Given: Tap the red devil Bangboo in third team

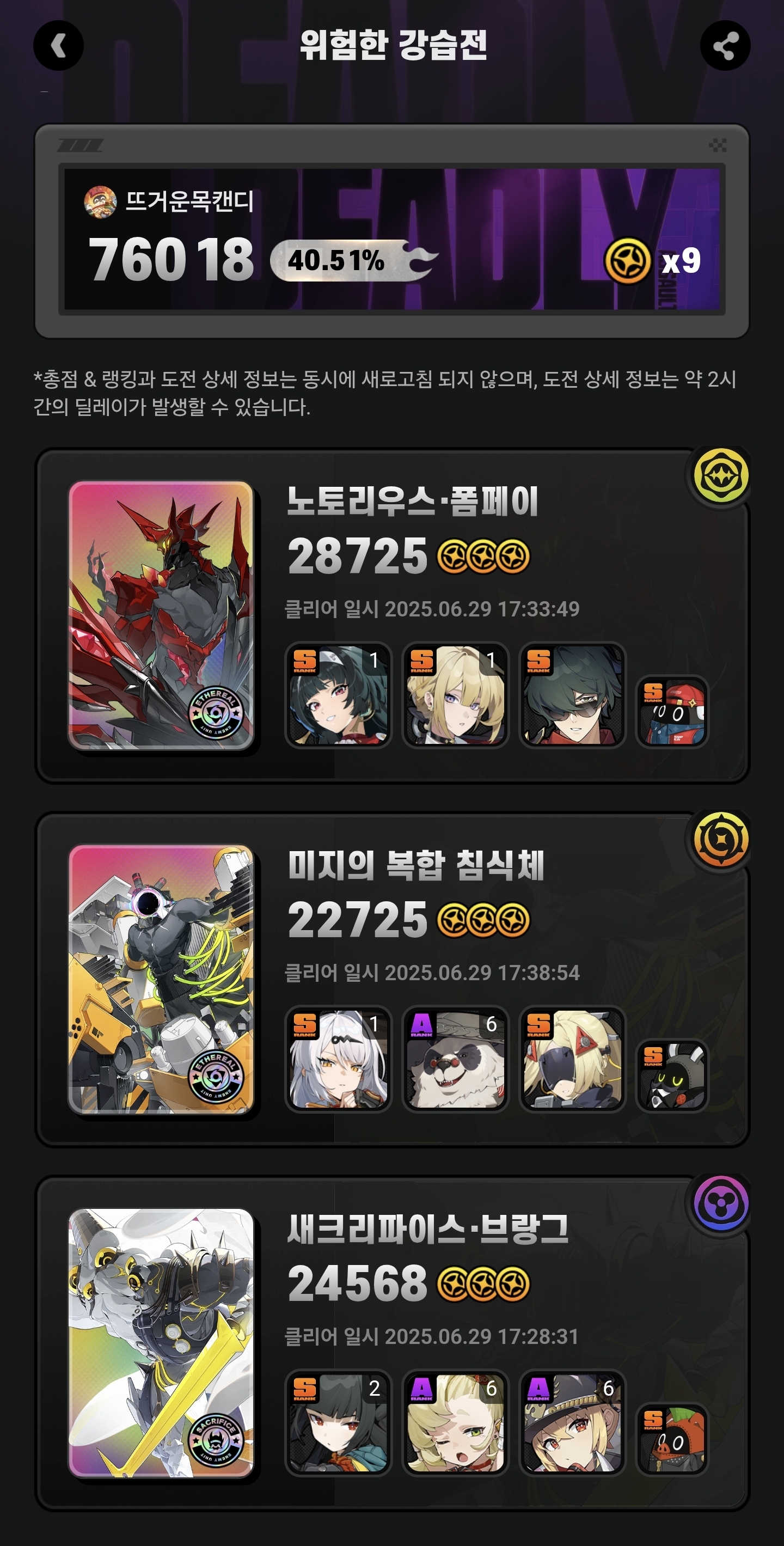Looking at the screenshot, I should [672, 1439].
